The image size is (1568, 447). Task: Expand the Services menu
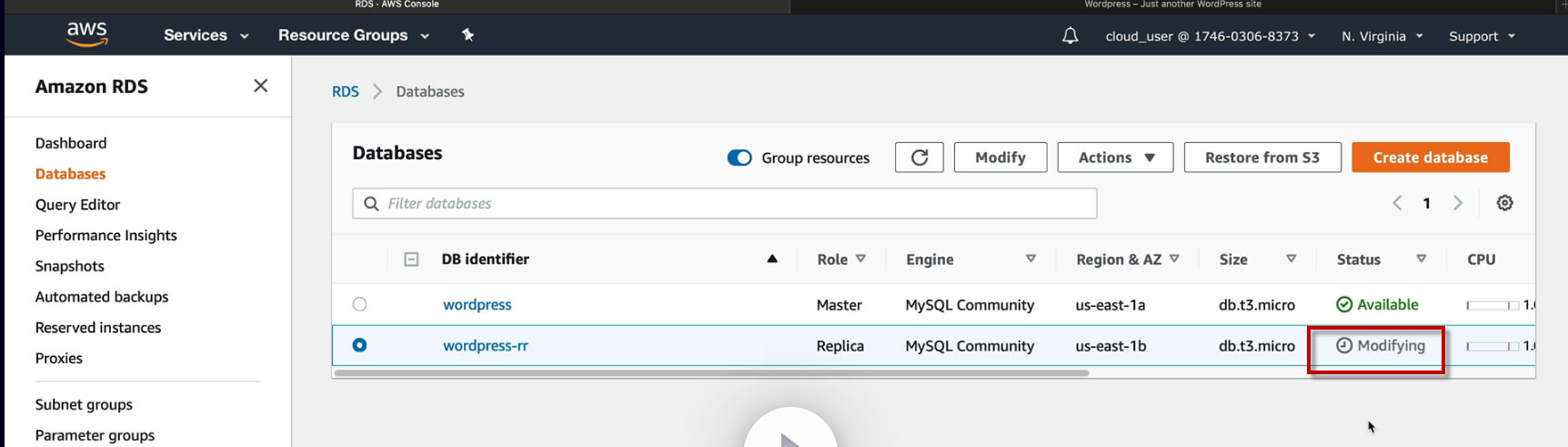click(x=206, y=36)
